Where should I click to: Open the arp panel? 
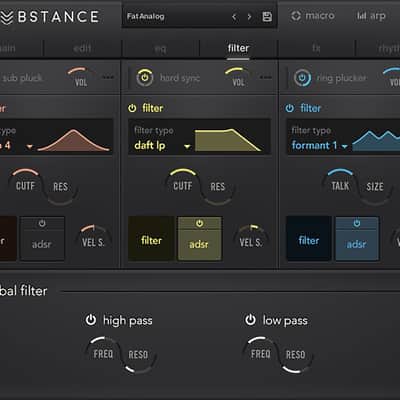(371, 16)
